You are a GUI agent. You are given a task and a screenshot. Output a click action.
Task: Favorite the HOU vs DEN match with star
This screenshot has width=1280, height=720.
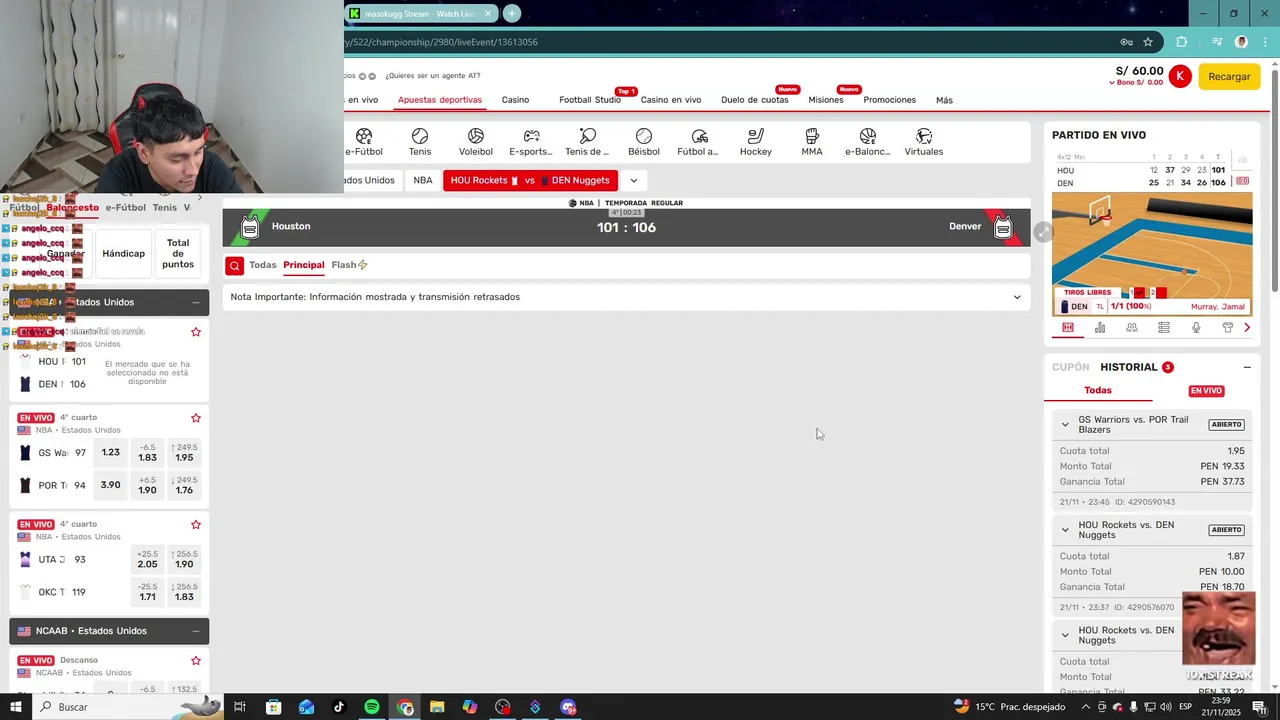(196, 332)
